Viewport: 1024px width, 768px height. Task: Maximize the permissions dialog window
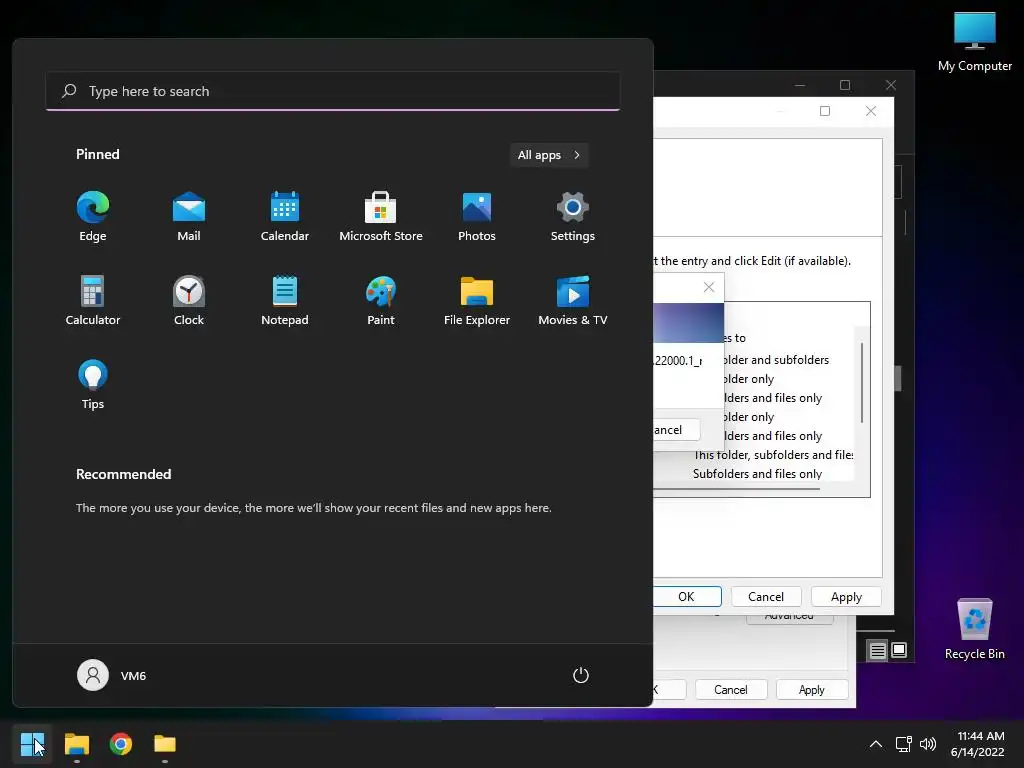click(x=825, y=111)
